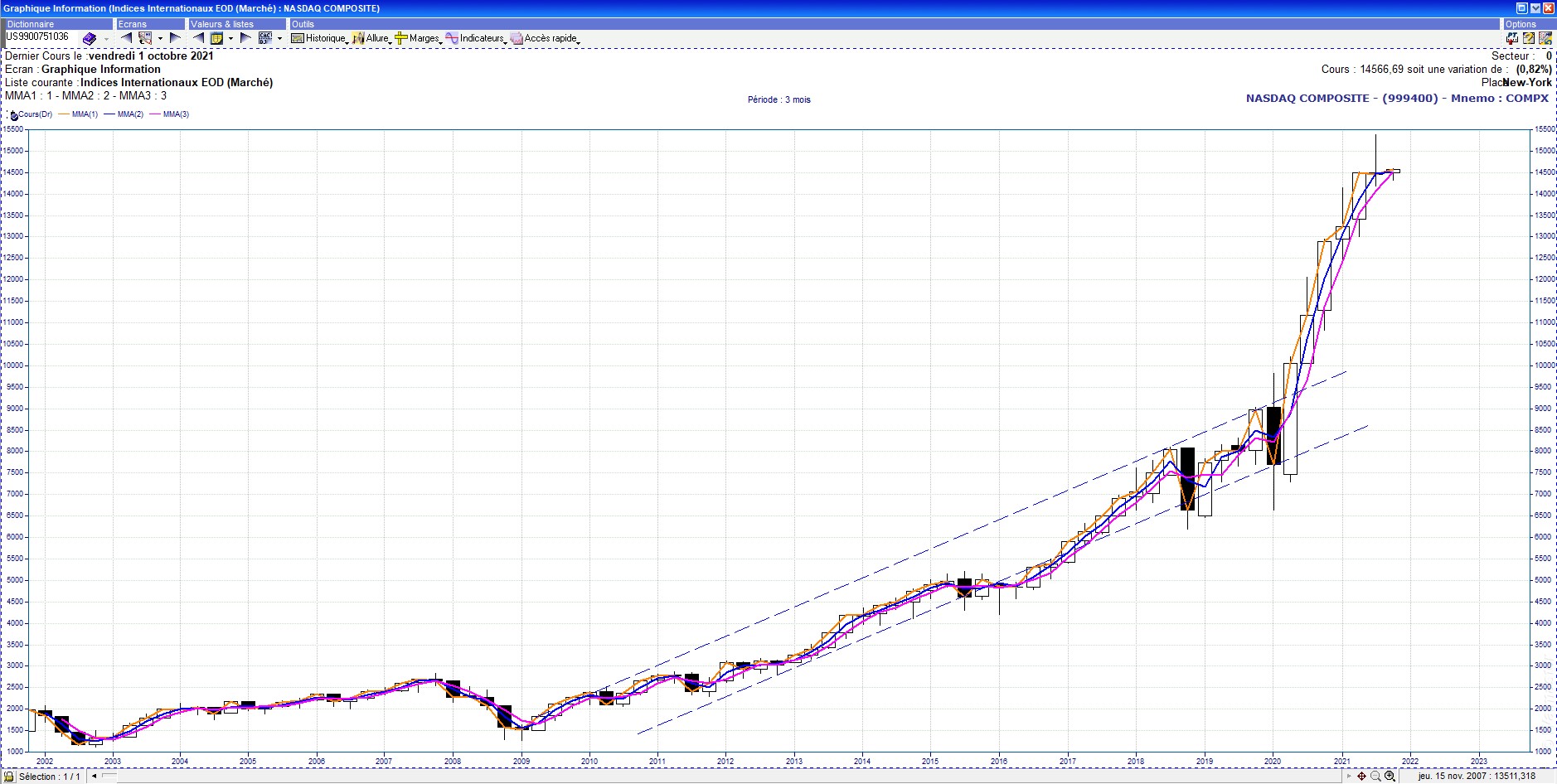The height and width of the screenshot is (784, 1557).
Task: Click the ISIN code input field
Action: click(x=40, y=37)
